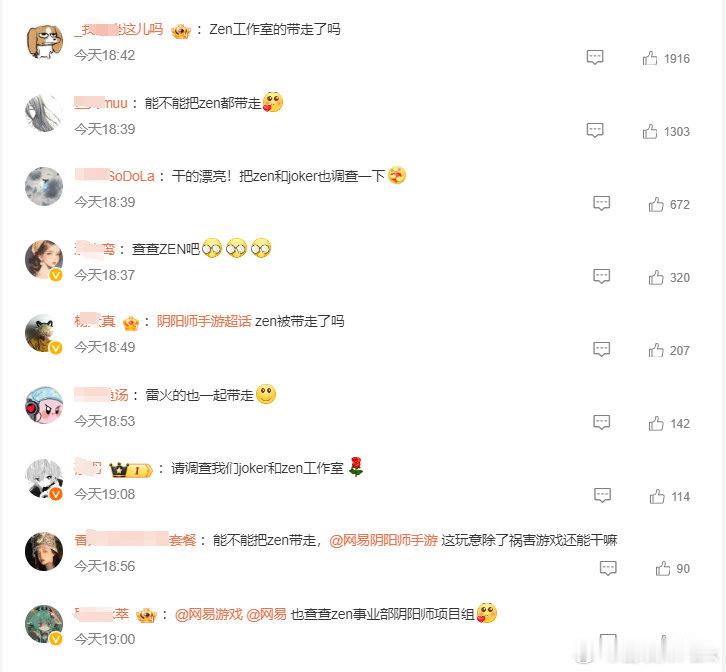Visit the @网易游戏 mentioned account

(x=209, y=614)
